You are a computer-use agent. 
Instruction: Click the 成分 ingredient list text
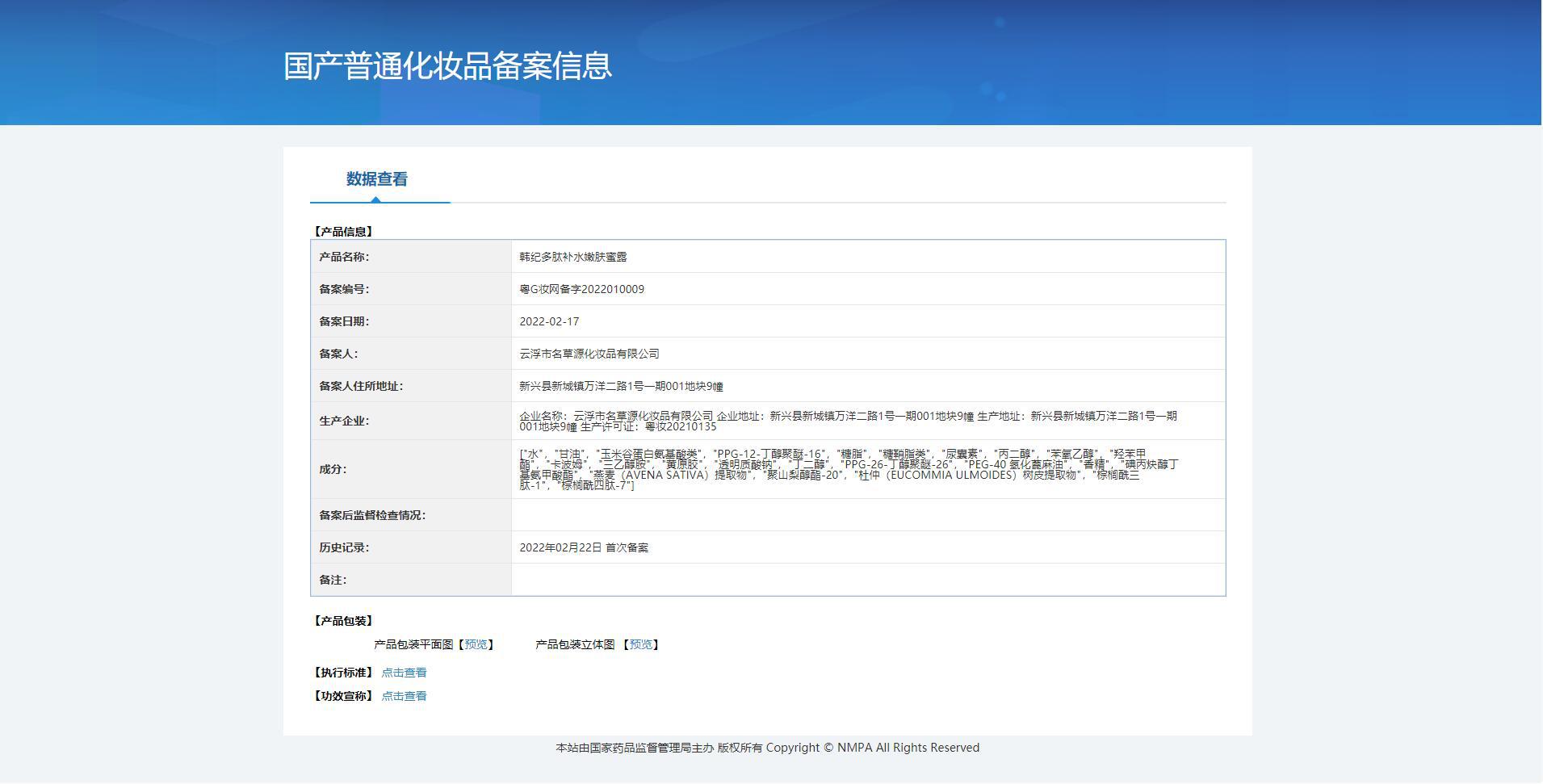pos(848,469)
